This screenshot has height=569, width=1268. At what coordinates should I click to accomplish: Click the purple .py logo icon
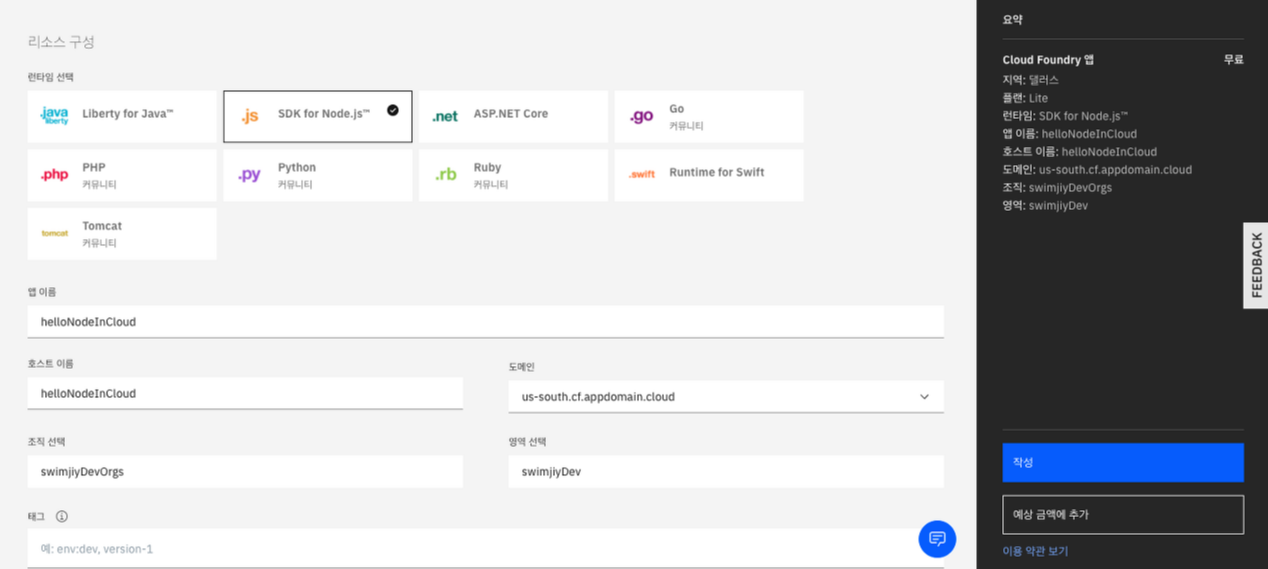click(x=249, y=175)
